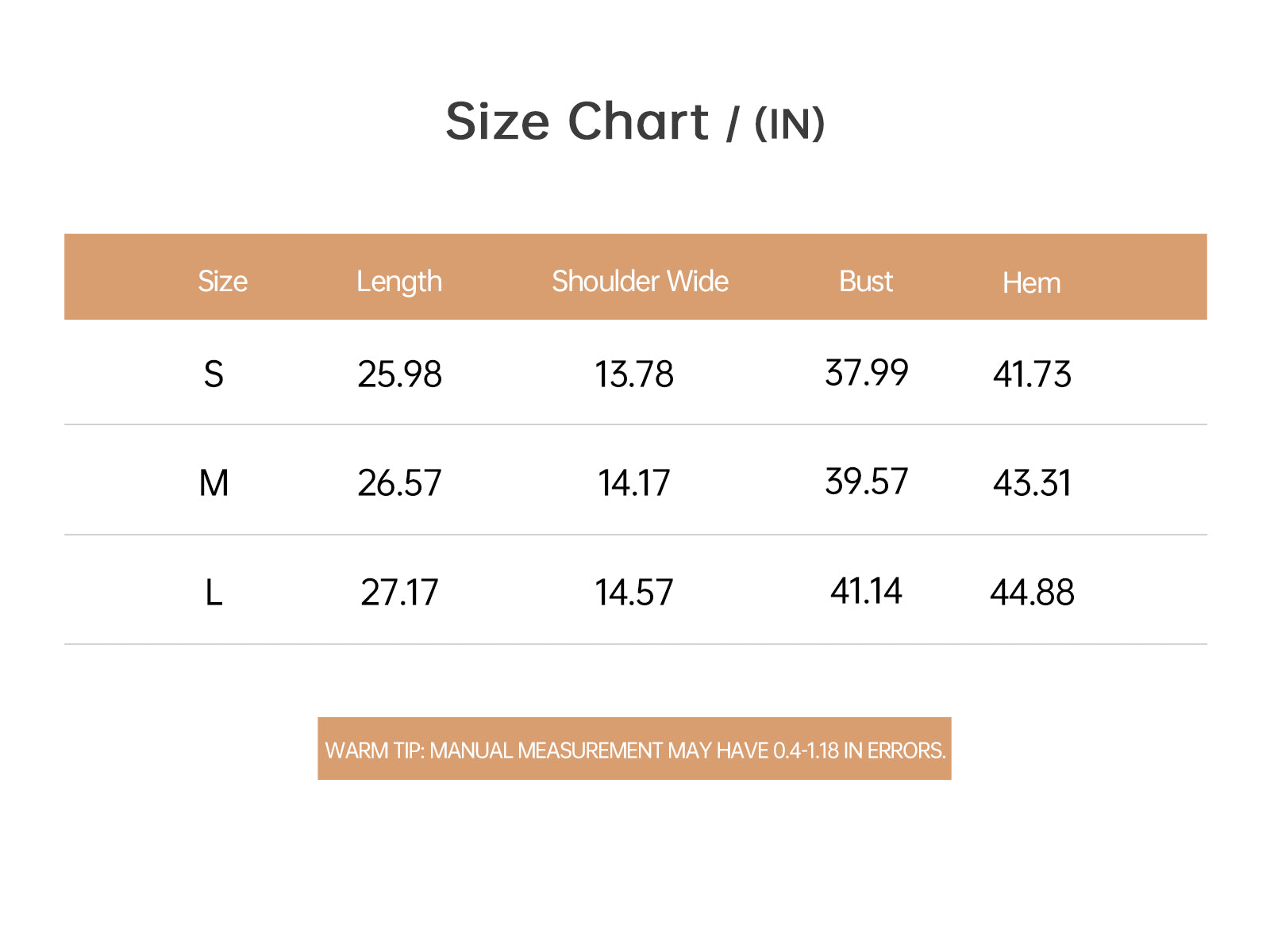Click the L size row label
This screenshot has width=1270, height=952.
coord(214,592)
